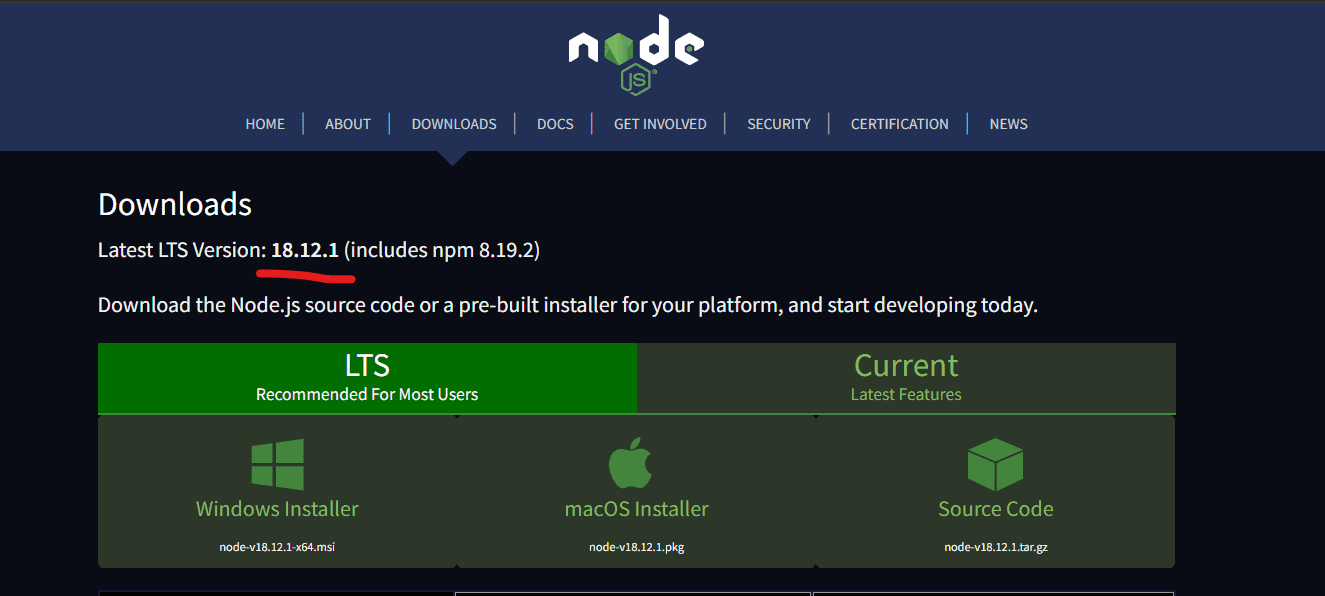Open the Windows Installer download
The height and width of the screenshot is (596, 1325).
click(277, 508)
